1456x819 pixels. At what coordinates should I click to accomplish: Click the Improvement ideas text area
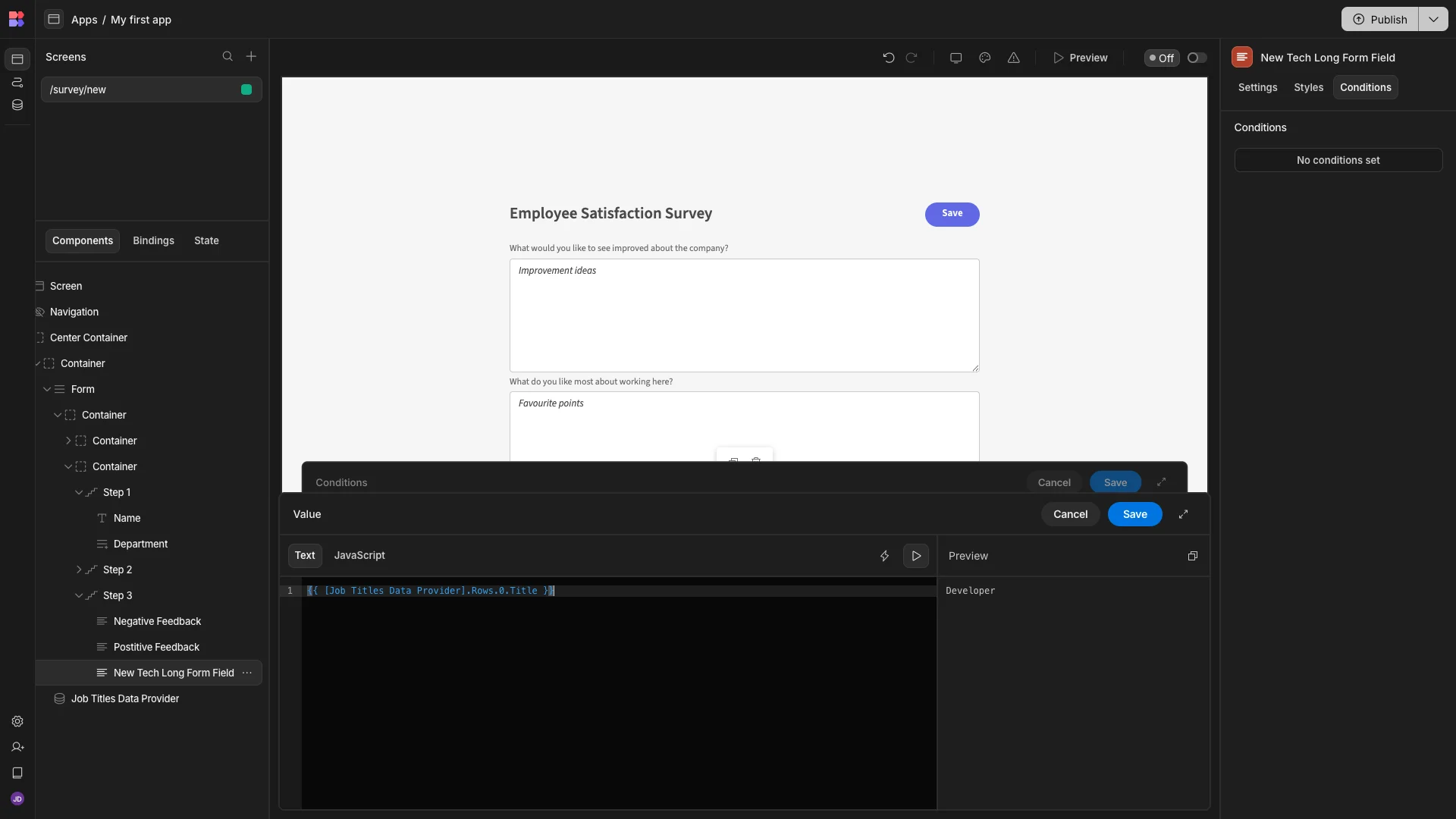[x=744, y=315]
